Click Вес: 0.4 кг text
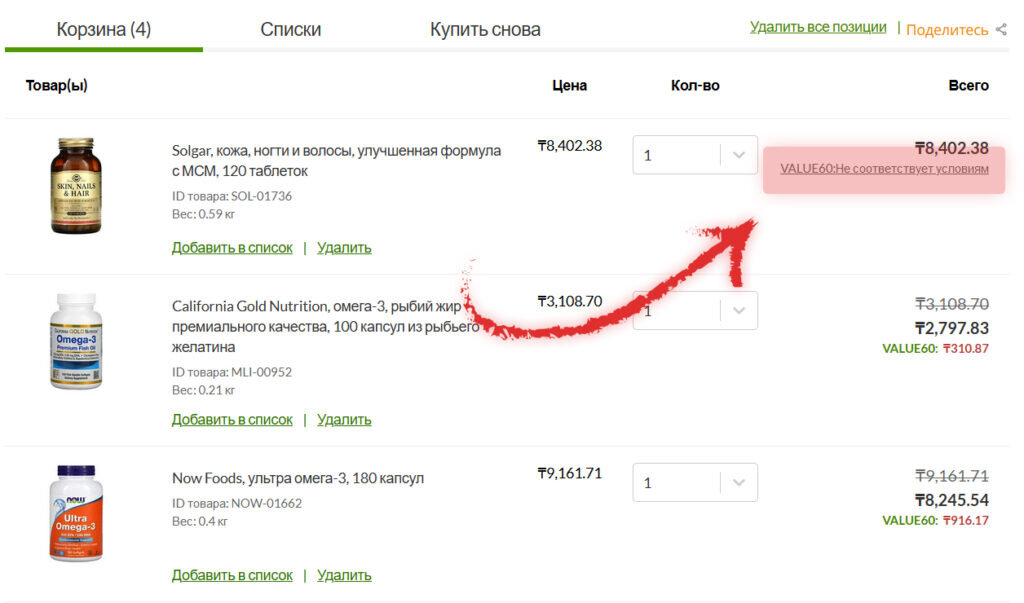This screenshot has height=603, width=1024. 200,521
